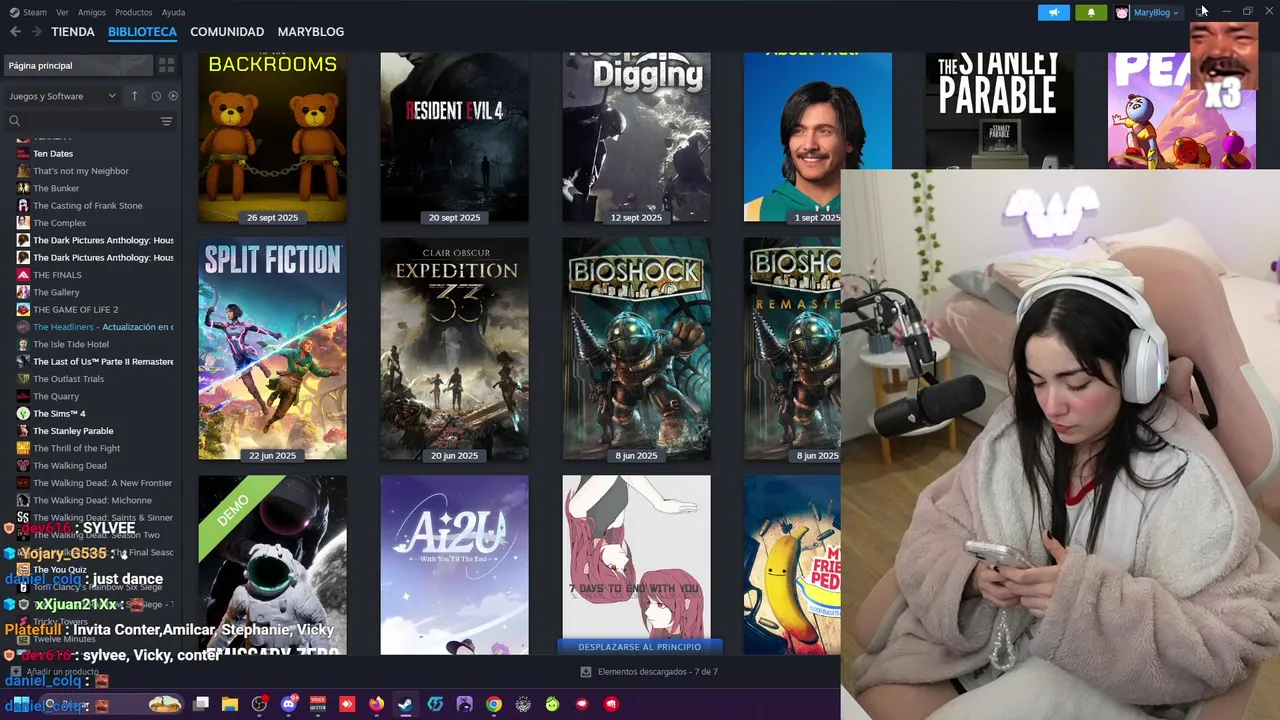The height and width of the screenshot is (720, 1280).
Task: Open the announcements megaphone button
Action: [1053, 12]
